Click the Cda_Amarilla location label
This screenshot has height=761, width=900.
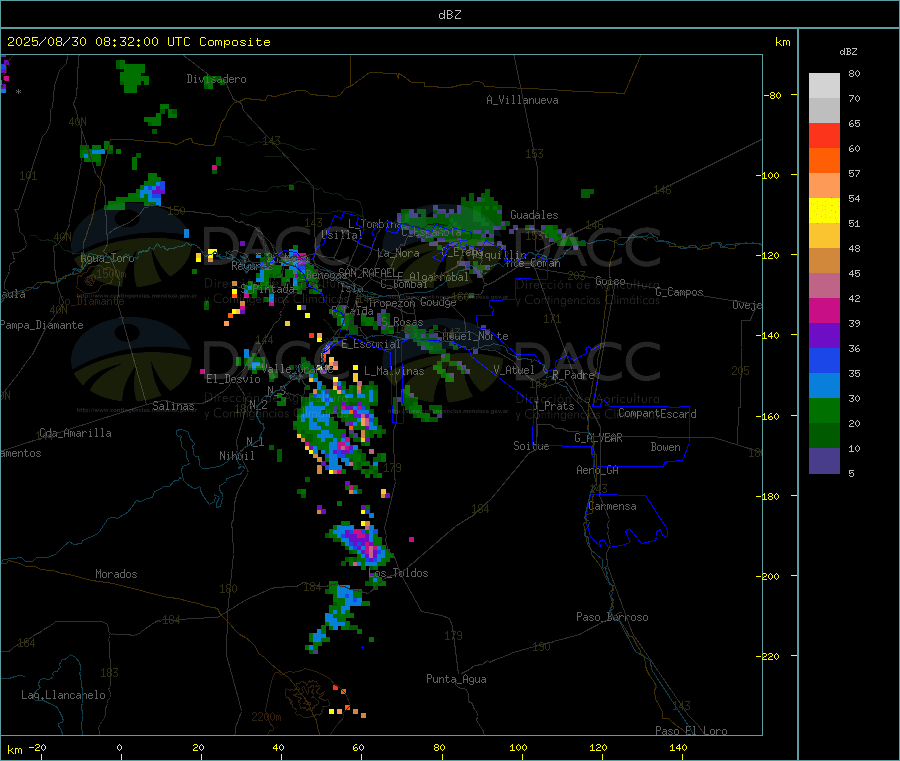[75, 433]
